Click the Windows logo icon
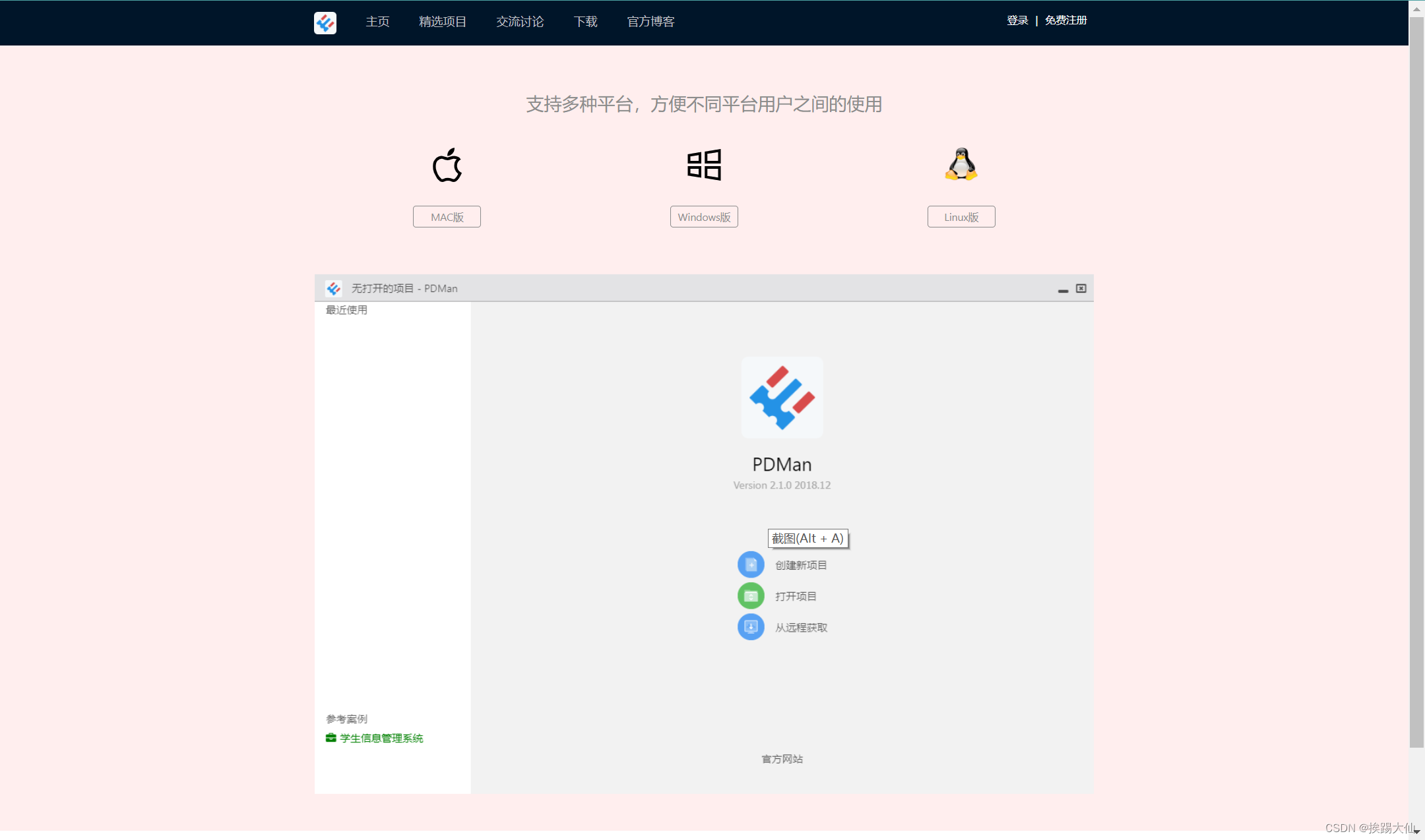Image resolution: width=1425 pixels, height=840 pixels. pyautogui.click(x=704, y=165)
